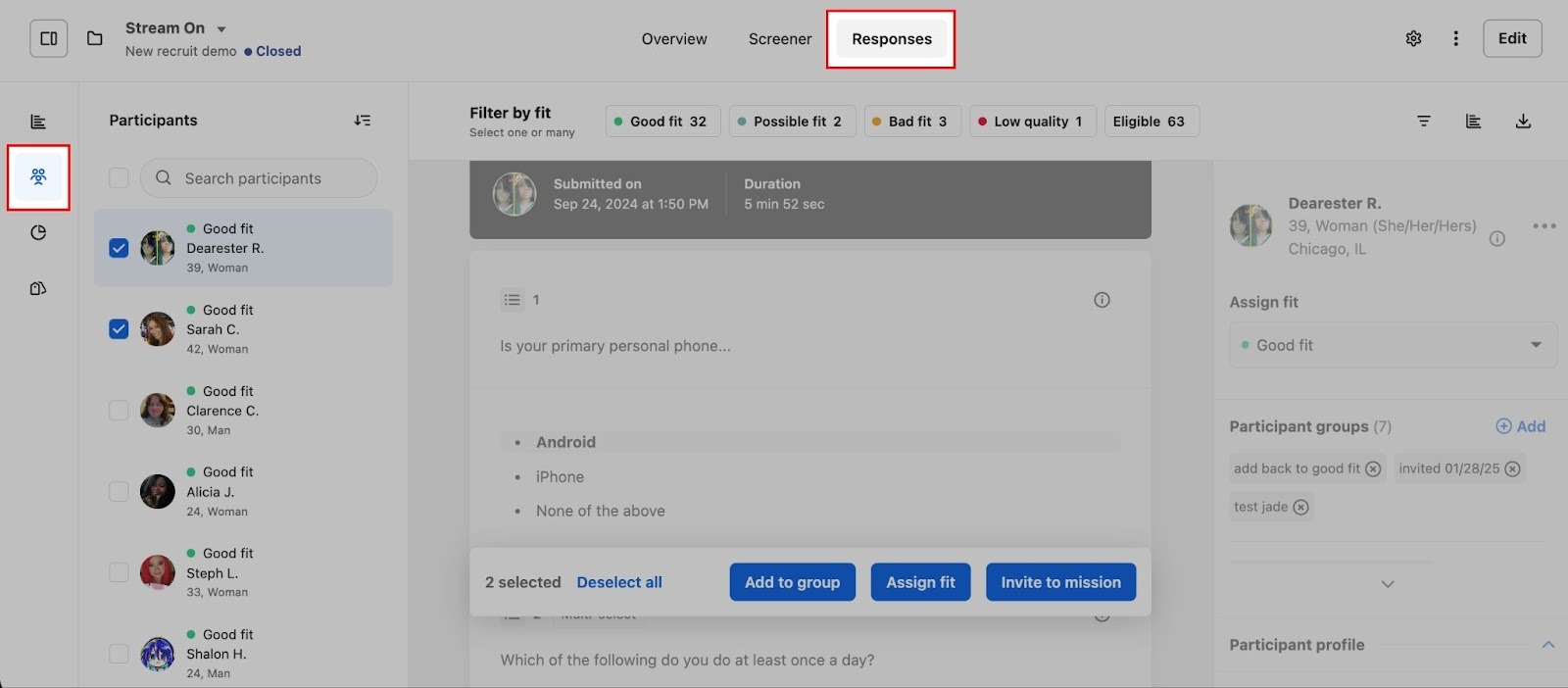The image size is (1568, 688).
Task: Open the pie chart icon in sidebar
Action: click(38, 233)
